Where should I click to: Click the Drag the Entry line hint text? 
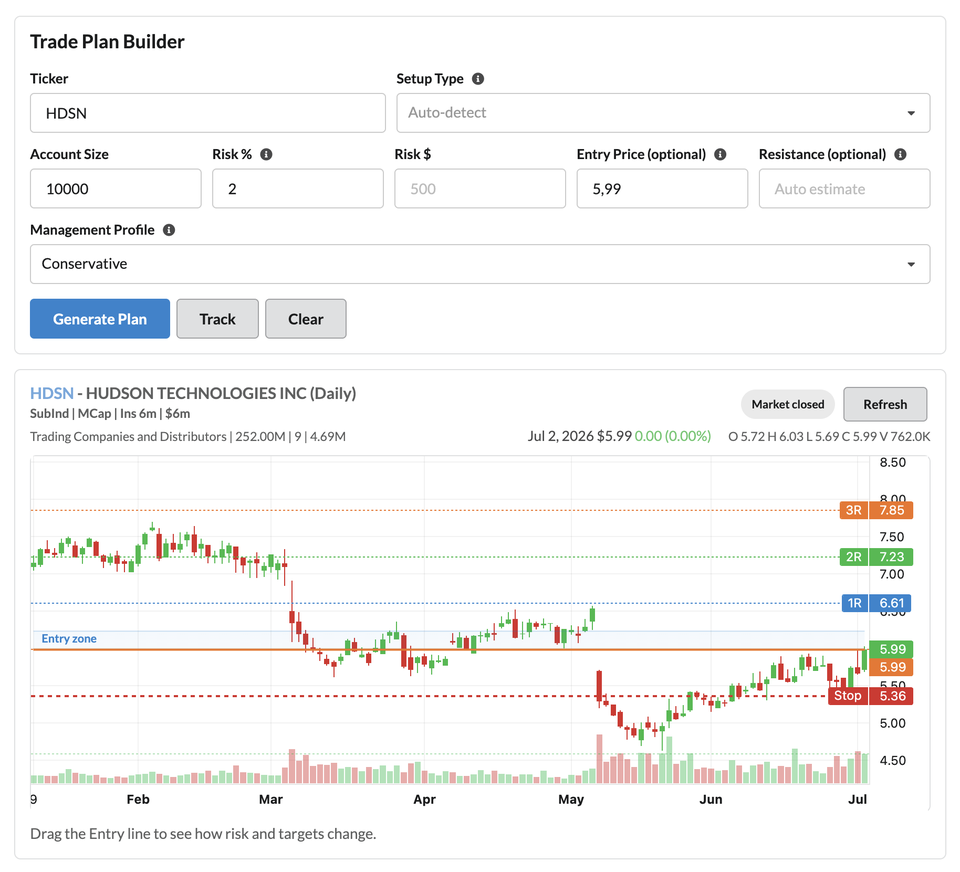(203, 834)
